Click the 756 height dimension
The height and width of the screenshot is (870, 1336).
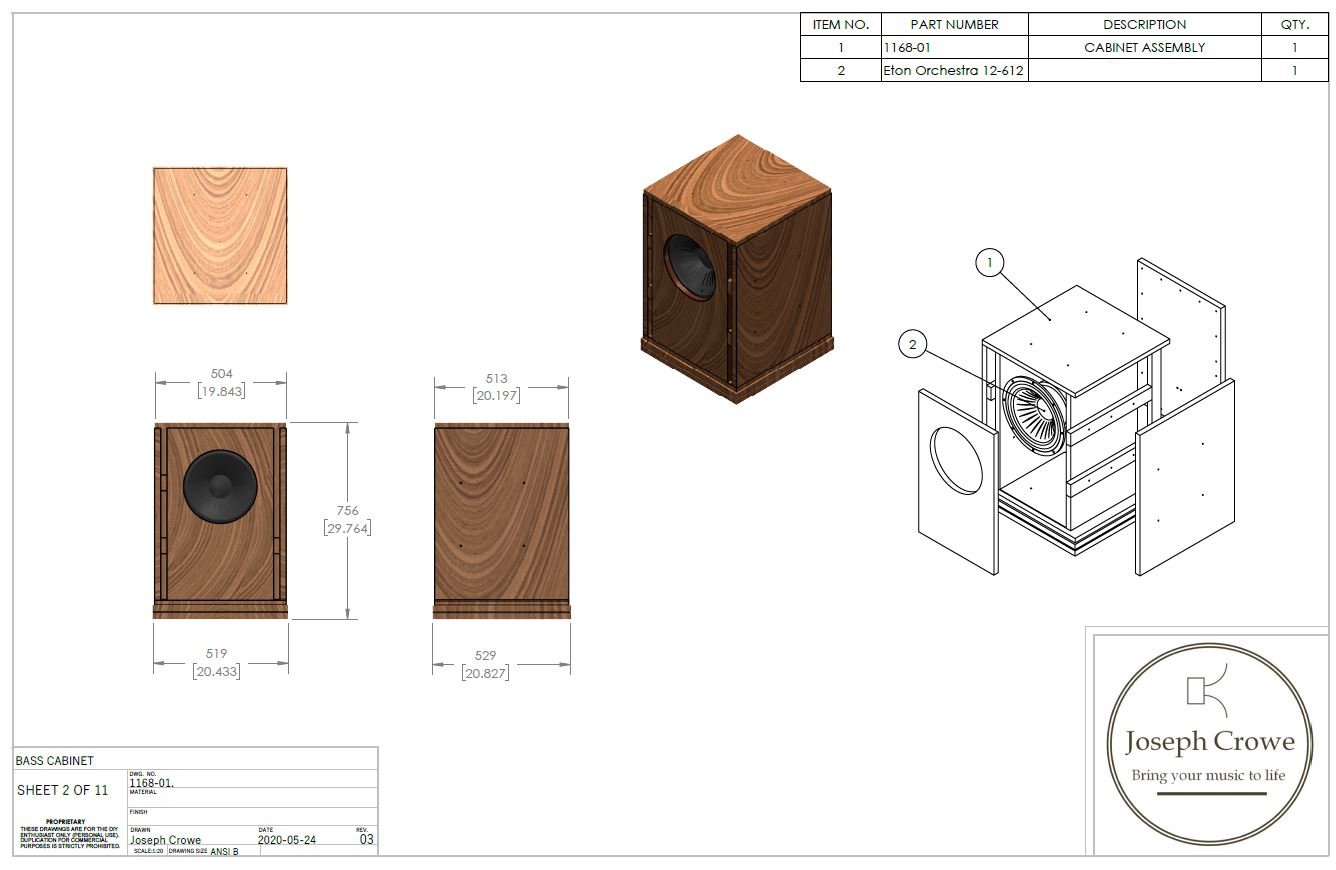[x=347, y=511]
